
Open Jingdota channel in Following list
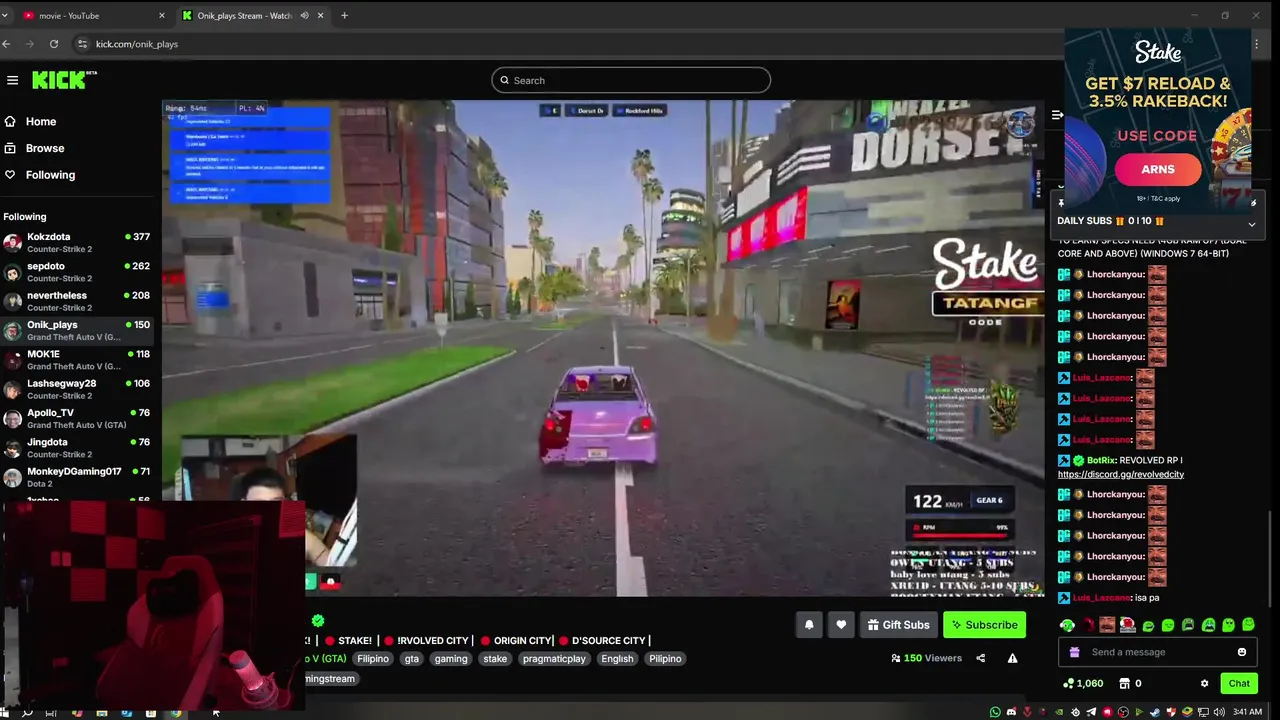[78, 447]
